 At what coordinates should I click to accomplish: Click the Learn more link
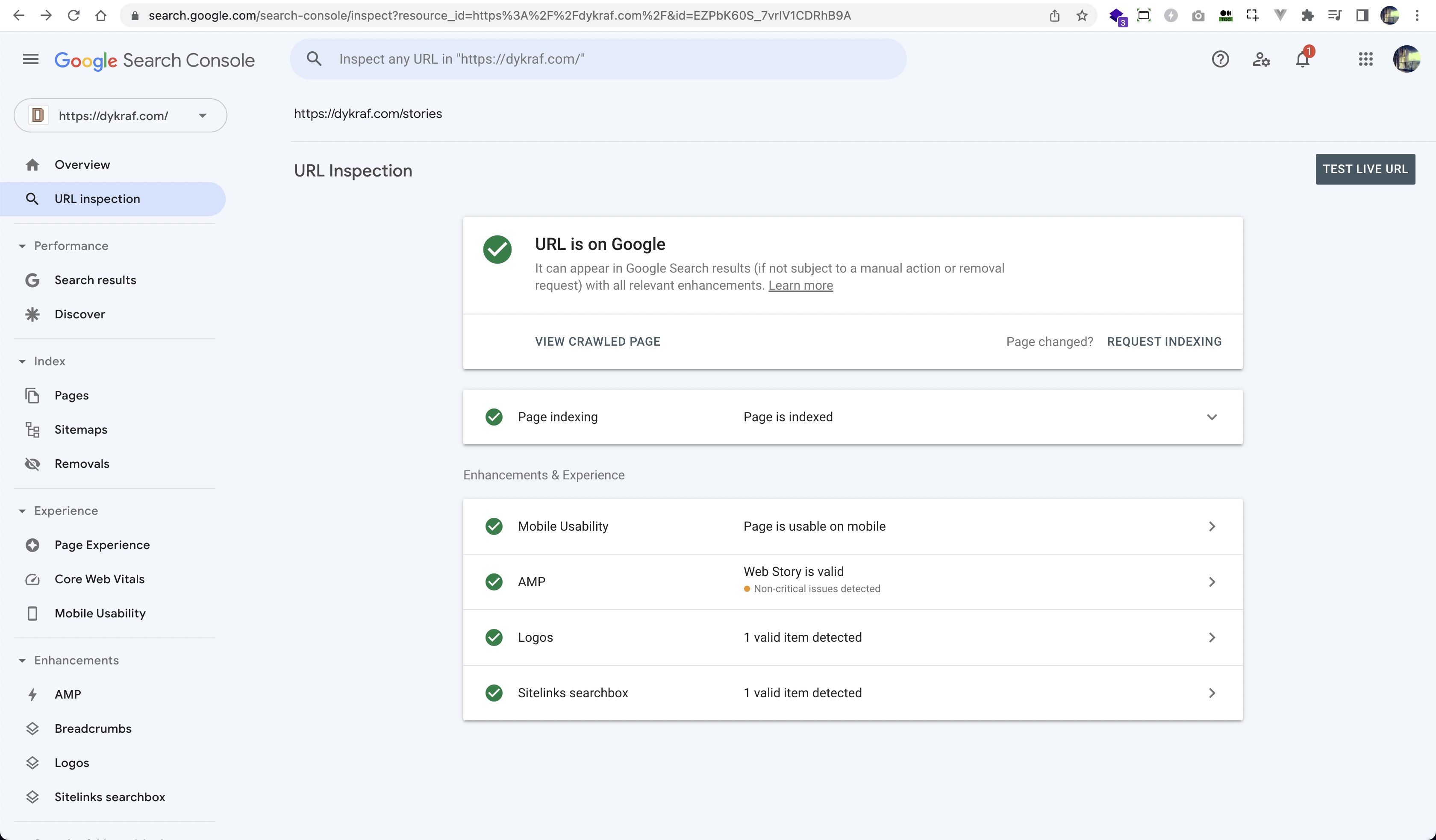click(x=800, y=285)
